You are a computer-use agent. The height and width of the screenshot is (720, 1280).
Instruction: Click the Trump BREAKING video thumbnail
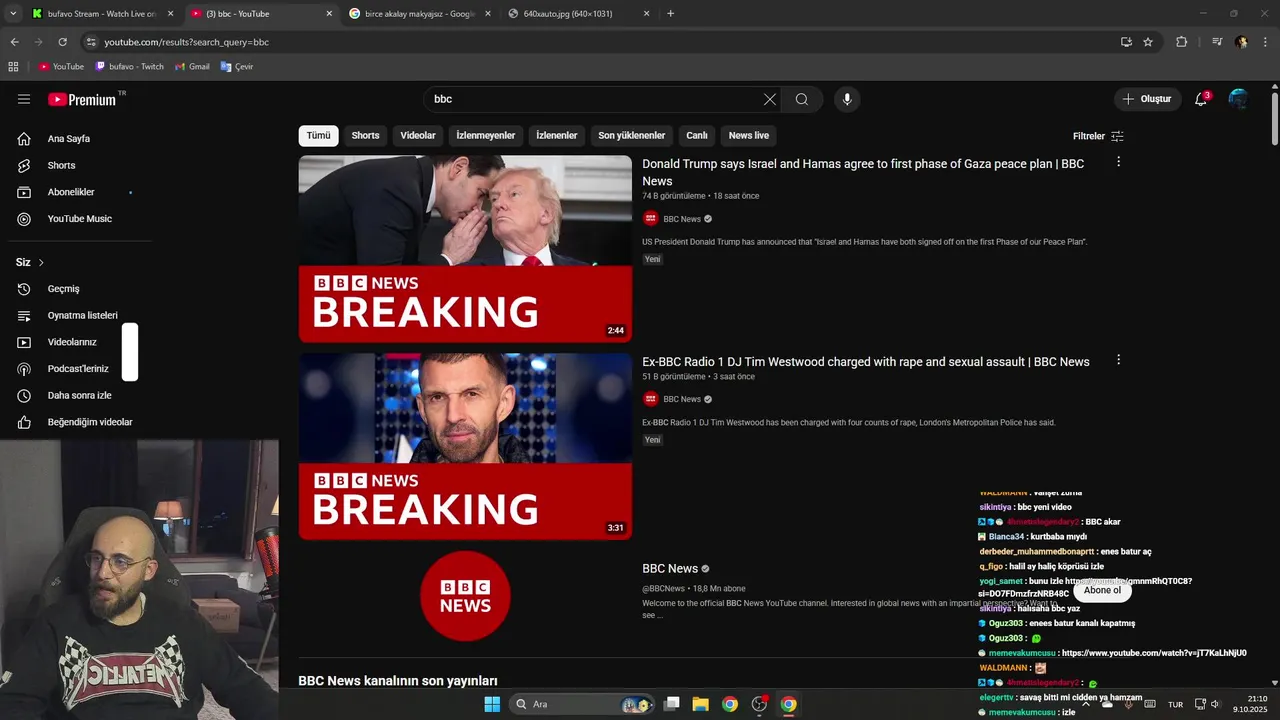465,249
